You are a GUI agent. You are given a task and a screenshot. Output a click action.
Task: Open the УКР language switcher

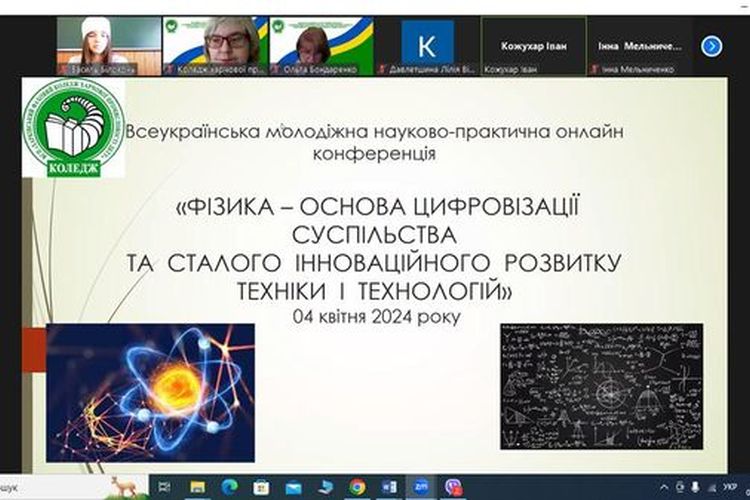point(729,487)
